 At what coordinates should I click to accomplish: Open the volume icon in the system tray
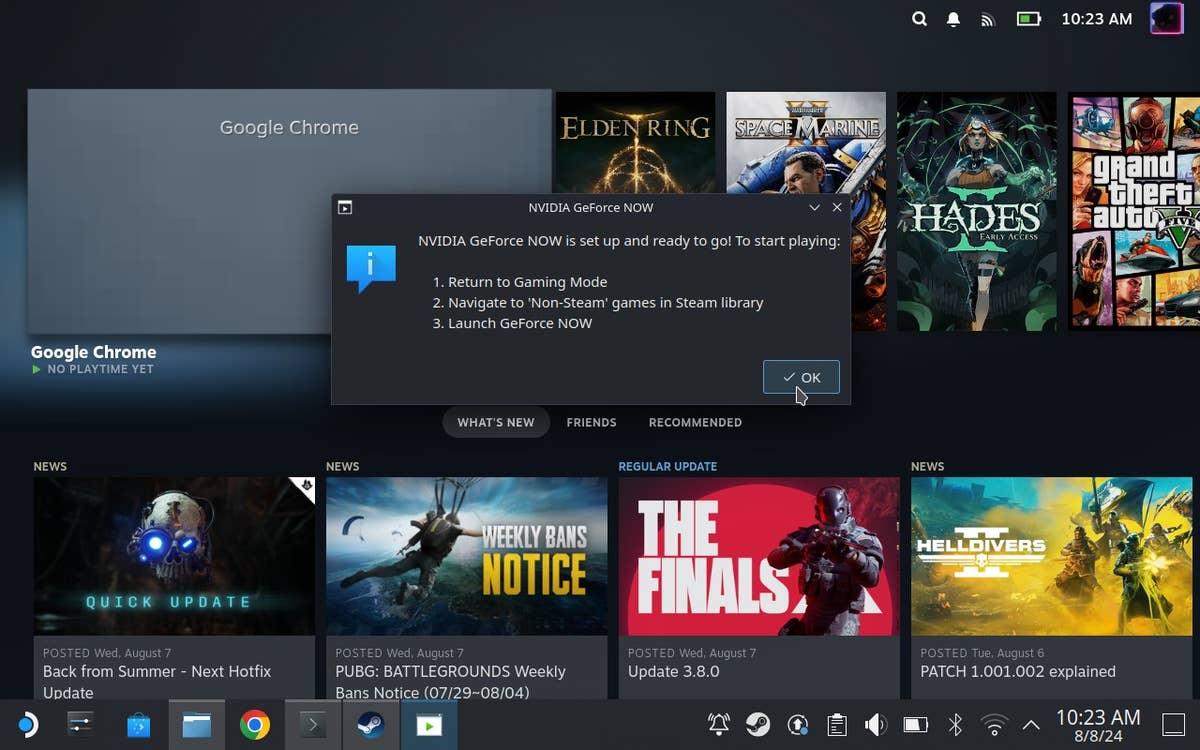[x=876, y=724]
